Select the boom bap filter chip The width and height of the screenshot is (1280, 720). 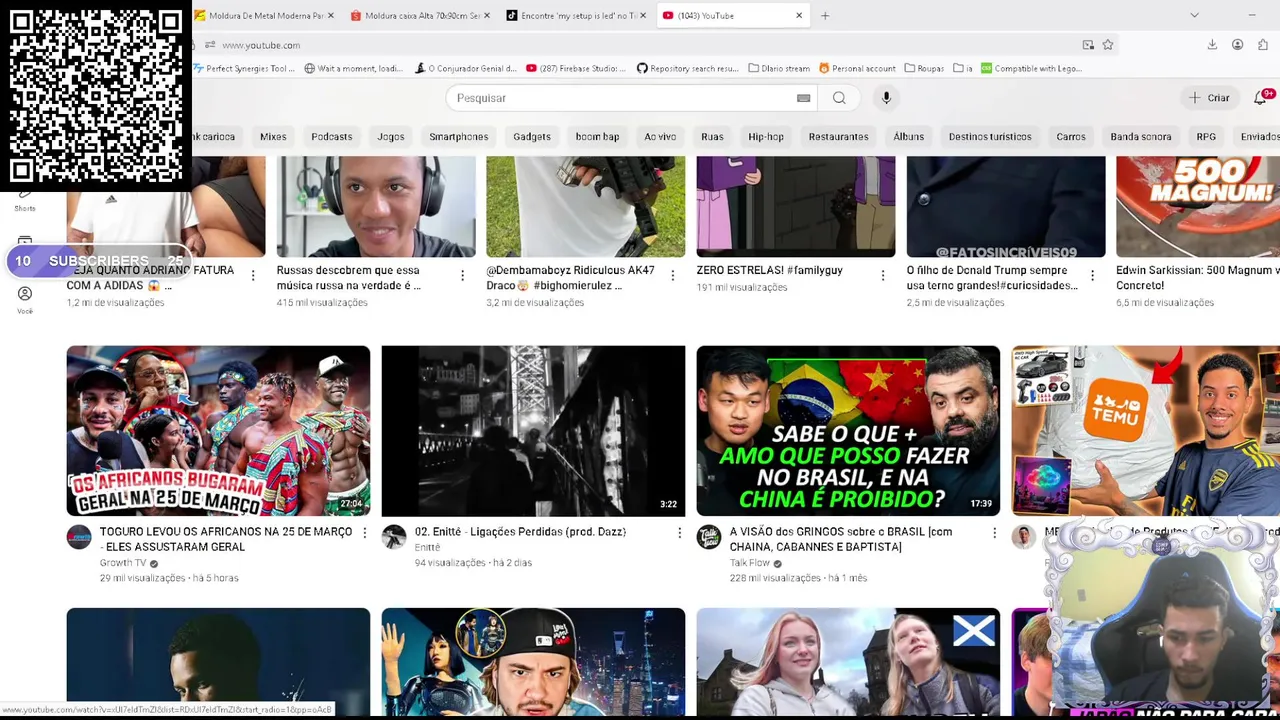point(597,137)
